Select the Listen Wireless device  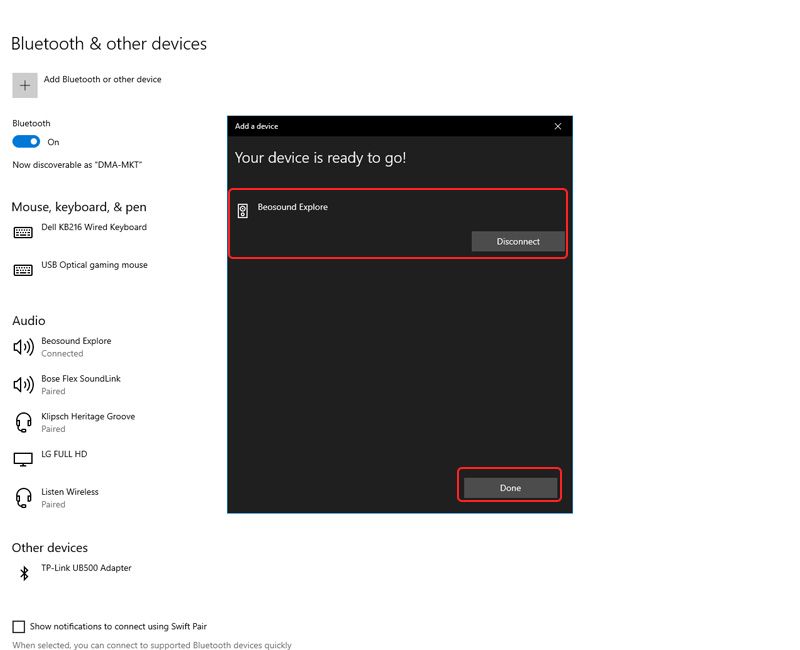(x=70, y=492)
